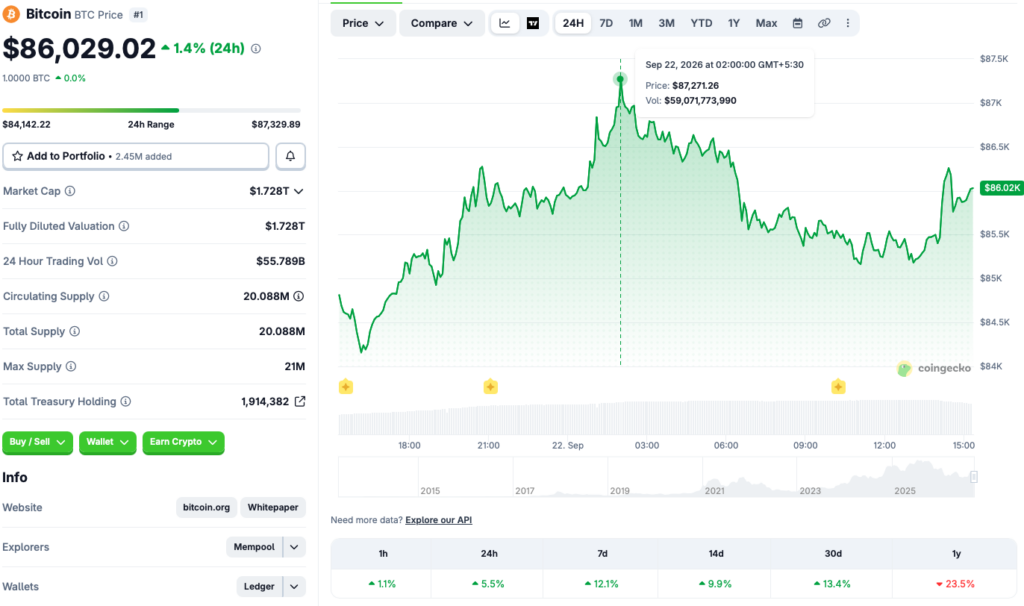Copy chart link icon
1024x606 pixels.
[824, 24]
